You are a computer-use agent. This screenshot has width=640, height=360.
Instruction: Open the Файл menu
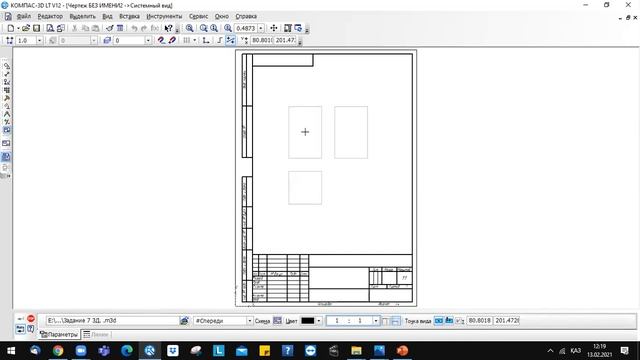click(x=24, y=16)
